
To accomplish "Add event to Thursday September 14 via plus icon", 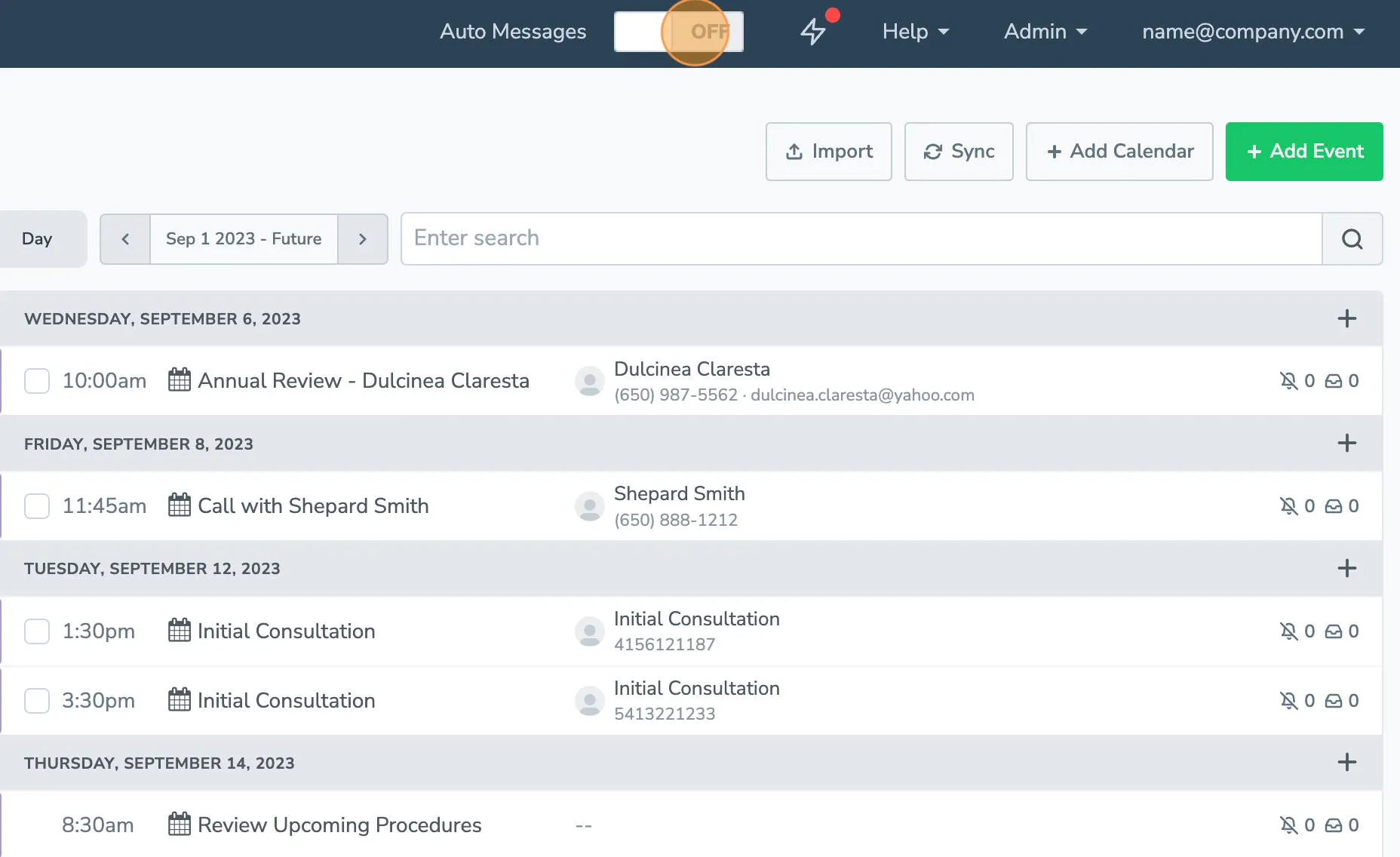I will point(1346,762).
